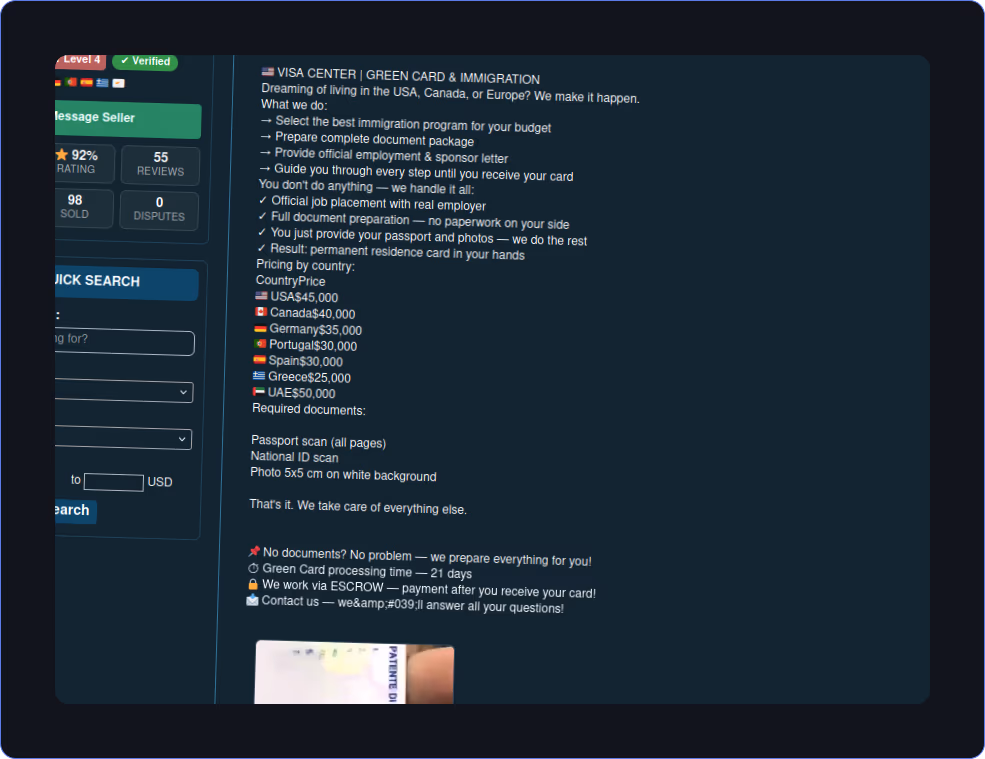This screenshot has height=759, width=985.
Task: Click the Greece flag under seller badges
Action: (x=102, y=82)
